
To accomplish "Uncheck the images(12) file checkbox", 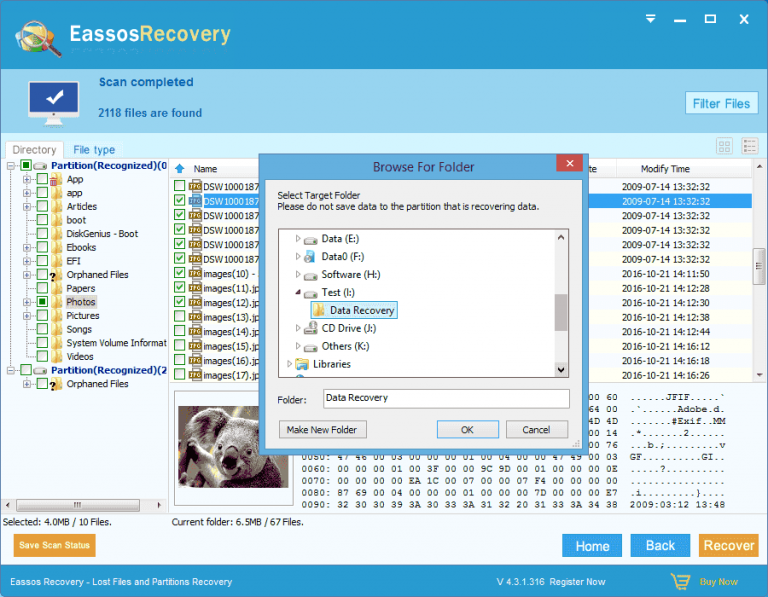I will pyautogui.click(x=180, y=302).
